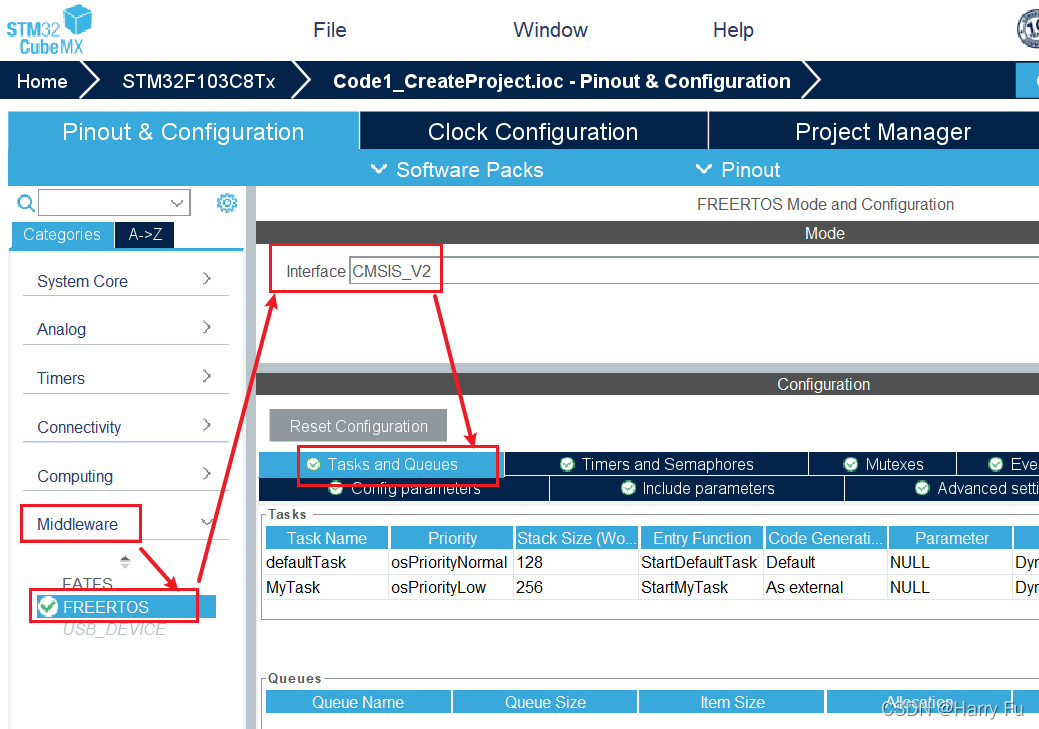Viewport: 1039px width, 729px height.
Task: Click the check icon on Advanced settings tab
Action: click(x=922, y=488)
